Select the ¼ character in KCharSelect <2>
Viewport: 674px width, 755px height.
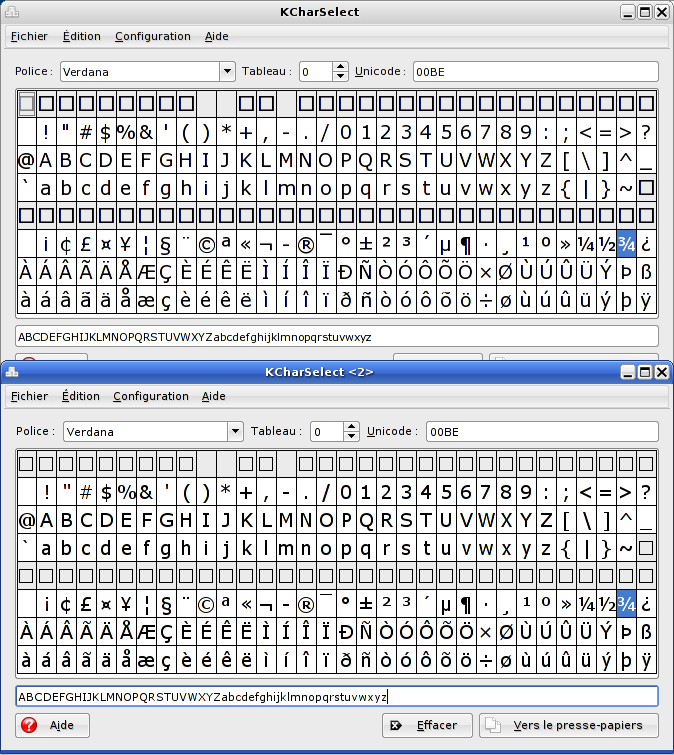(x=586, y=604)
